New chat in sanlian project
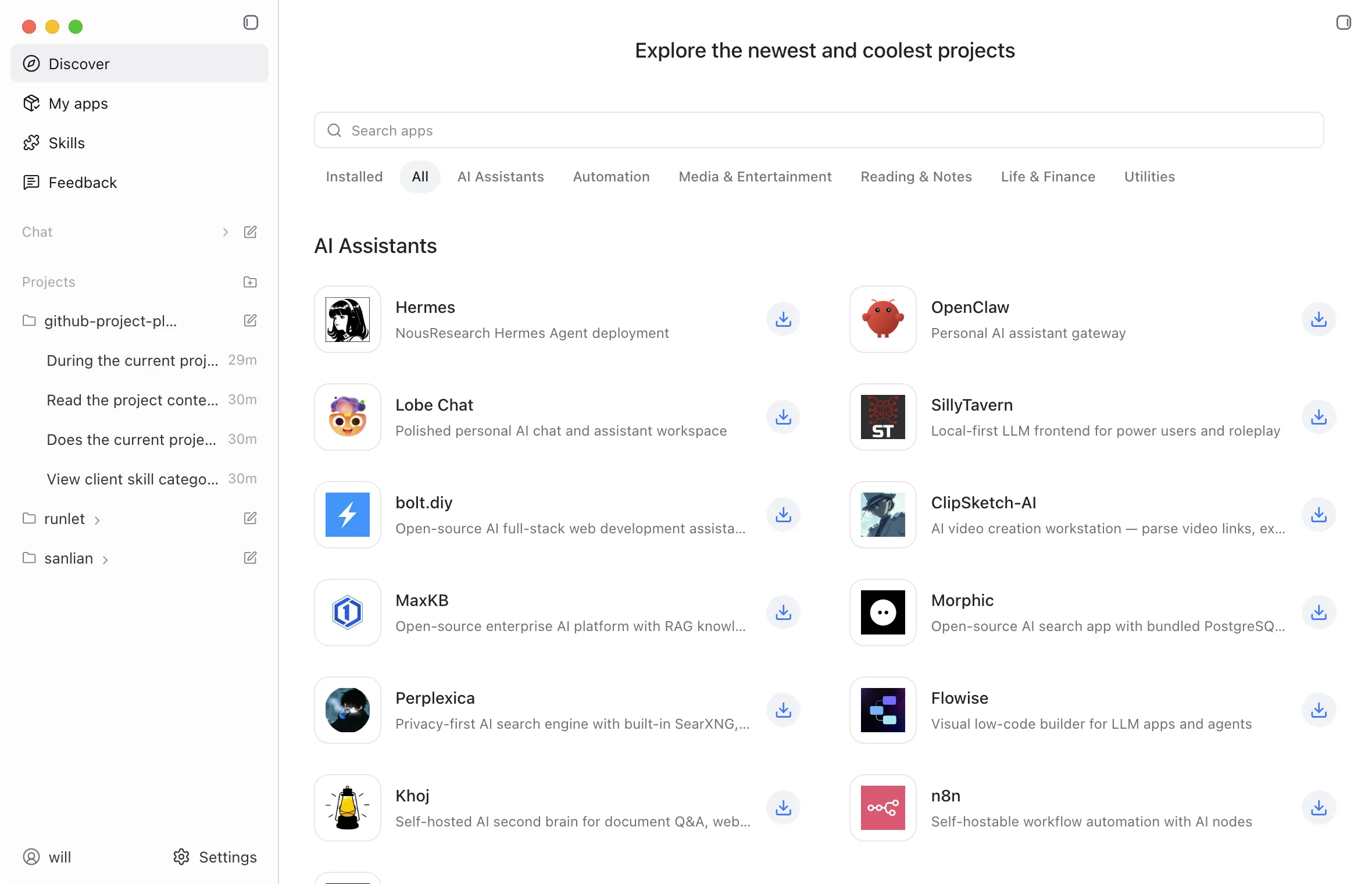The width and height of the screenshot is (1372, 884). (x=251, y=558)
